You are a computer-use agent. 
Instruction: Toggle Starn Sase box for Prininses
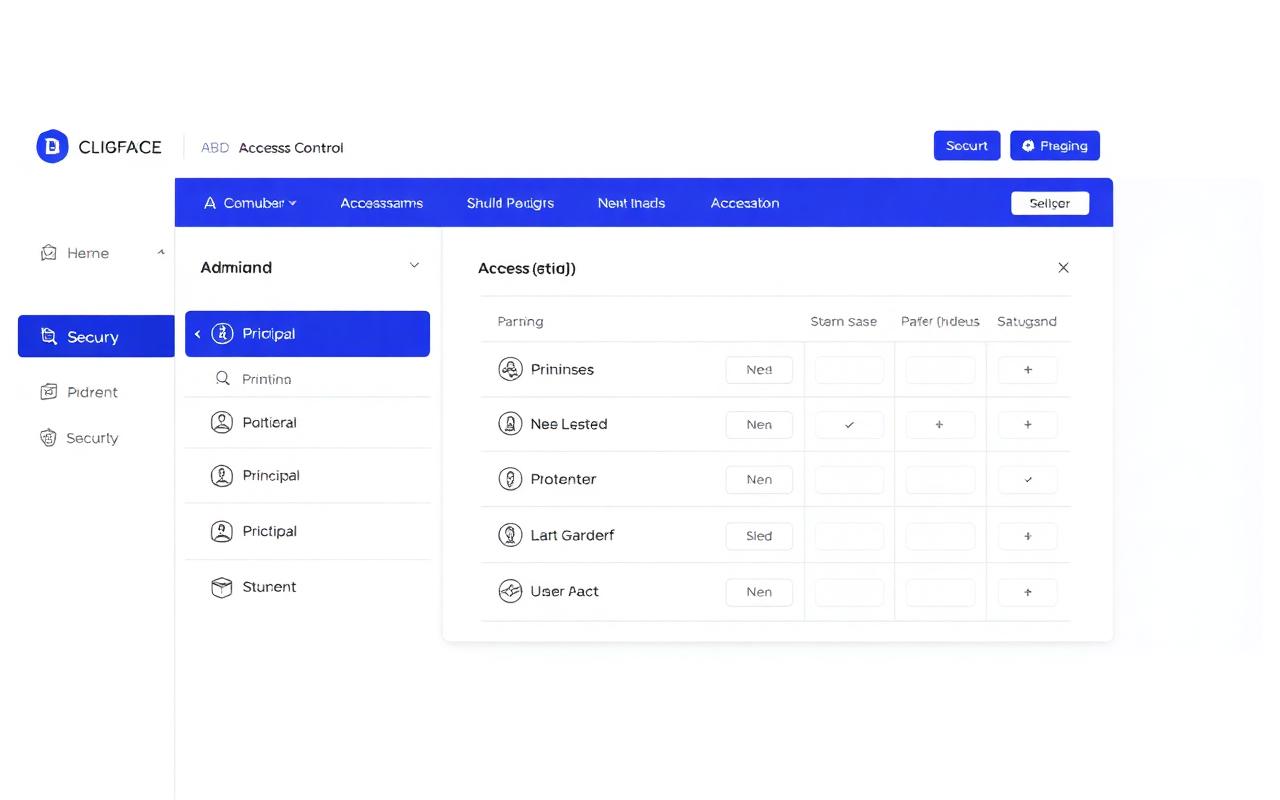click(x=849, y=370)
